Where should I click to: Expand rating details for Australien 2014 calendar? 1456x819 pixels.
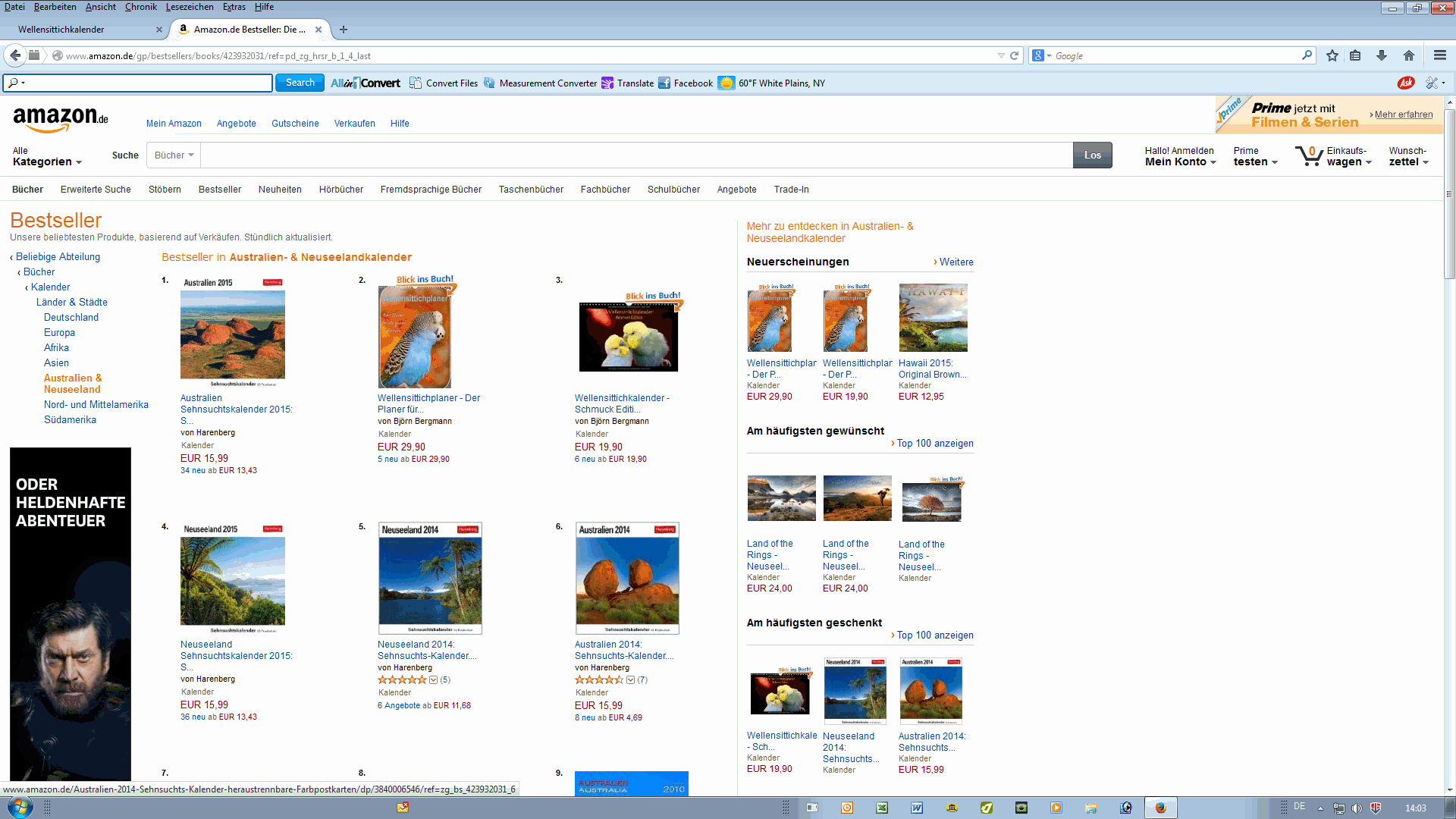(x=630, y=679)
